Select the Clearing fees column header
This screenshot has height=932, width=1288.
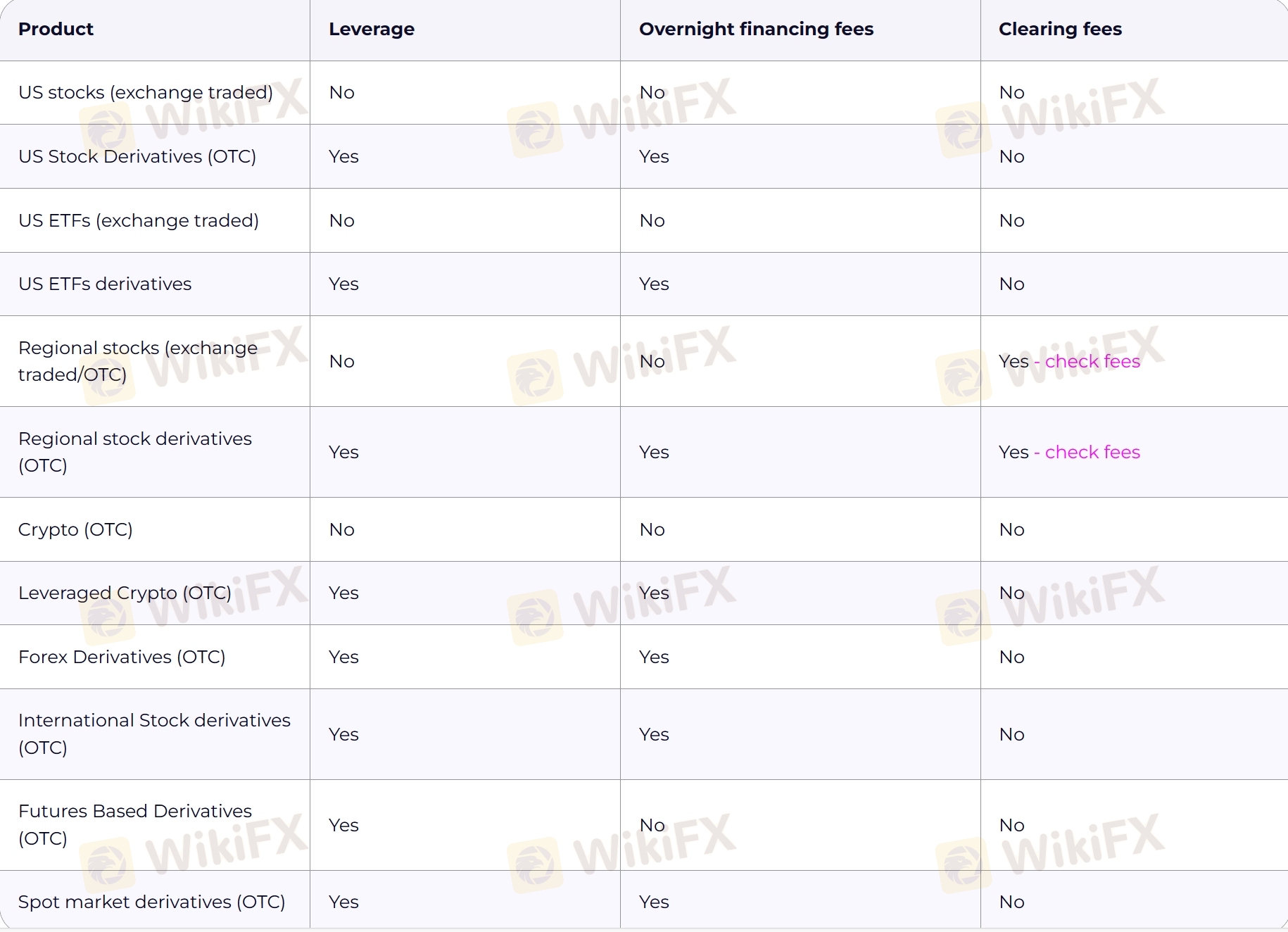(1060, 29)
